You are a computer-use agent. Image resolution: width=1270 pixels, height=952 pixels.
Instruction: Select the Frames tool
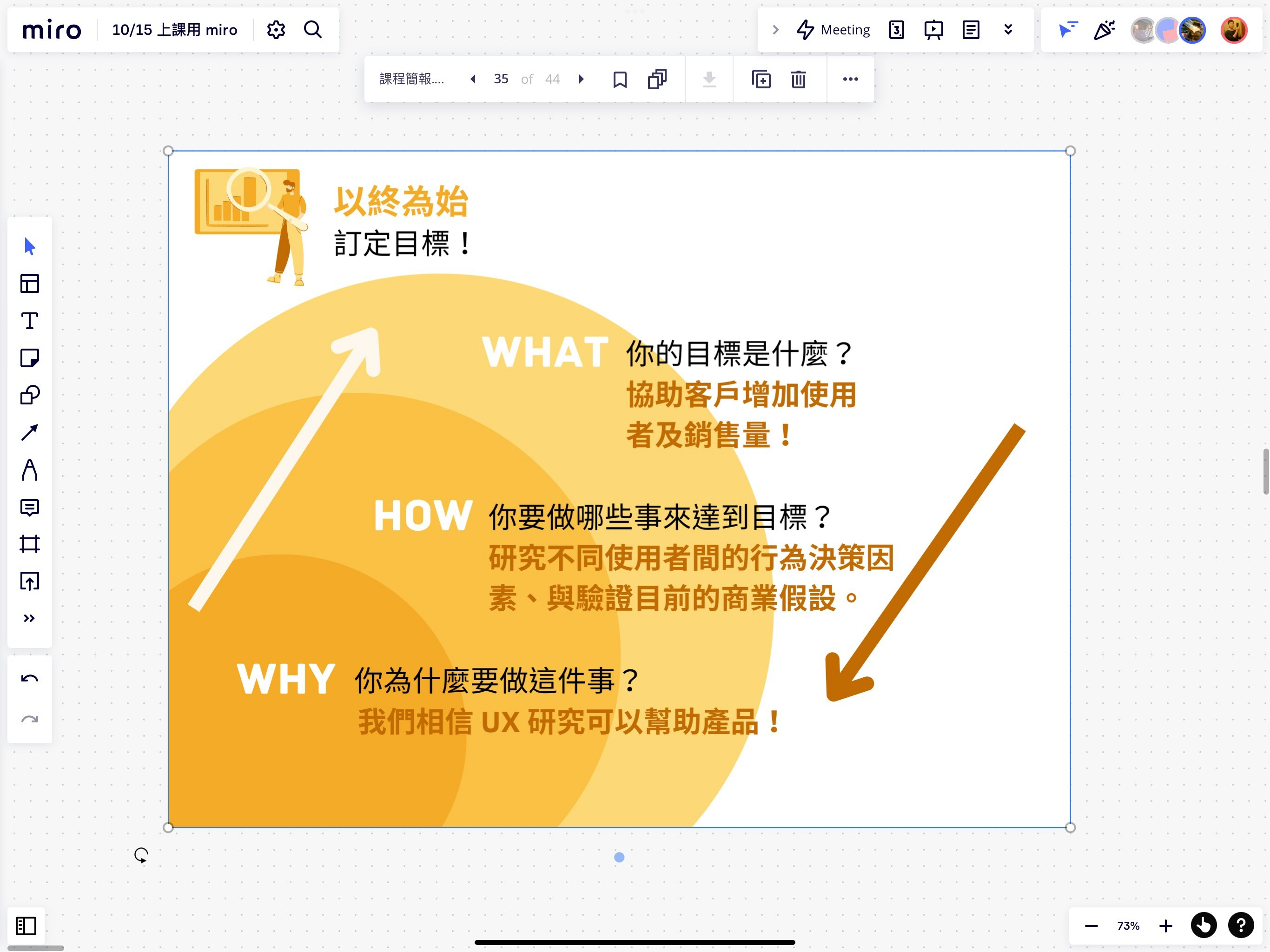[30, 544]
